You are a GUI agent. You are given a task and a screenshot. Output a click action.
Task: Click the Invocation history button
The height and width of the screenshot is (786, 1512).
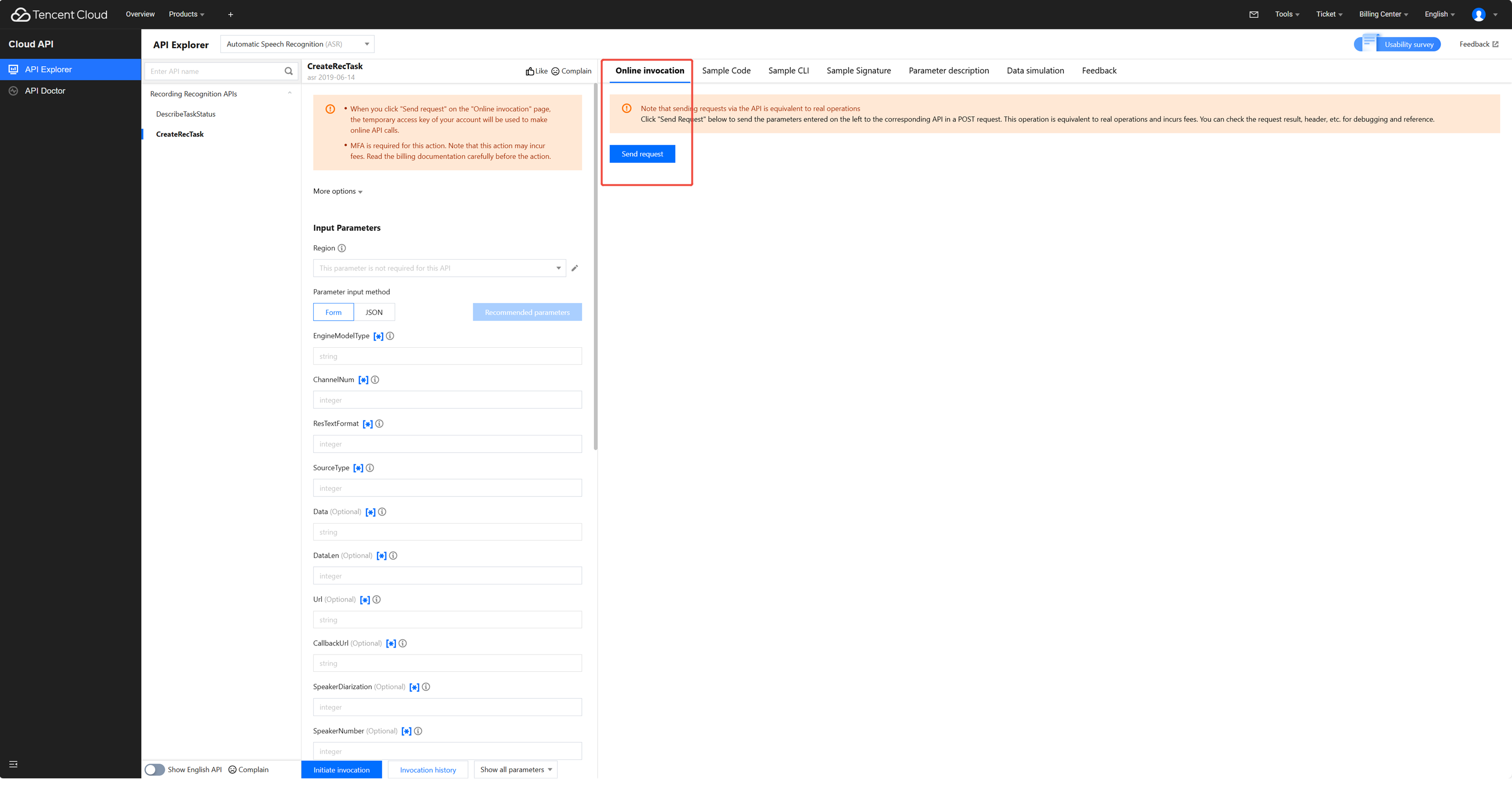pyautogui.click(x=428, y=769)
